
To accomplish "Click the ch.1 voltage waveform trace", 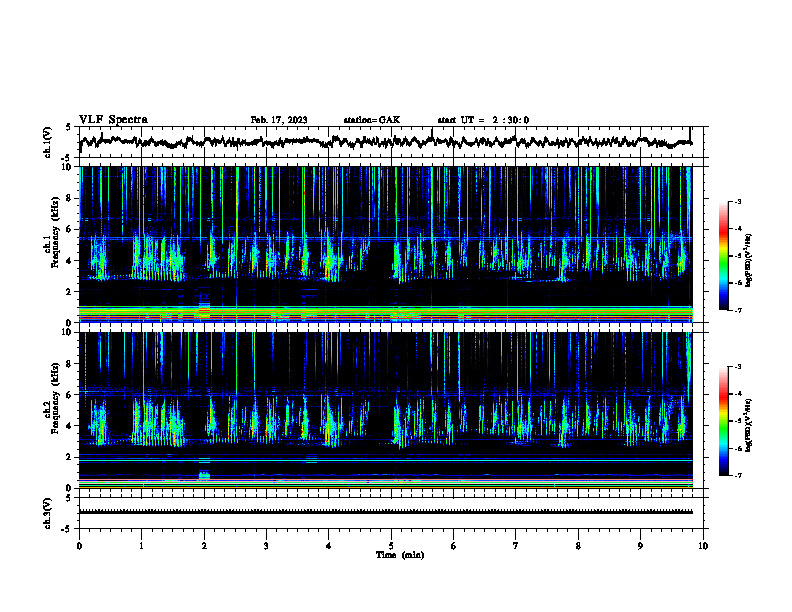I will point(385,142).
